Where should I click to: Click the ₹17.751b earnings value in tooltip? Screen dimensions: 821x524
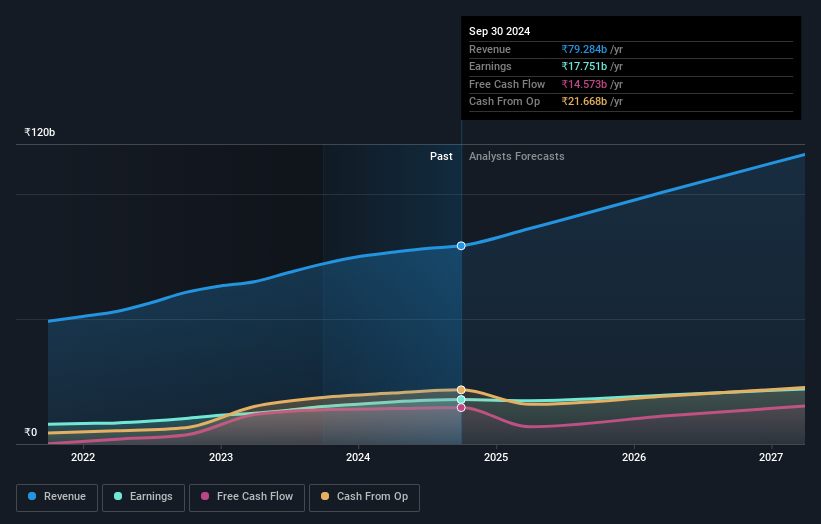click(x=584, y=66)
